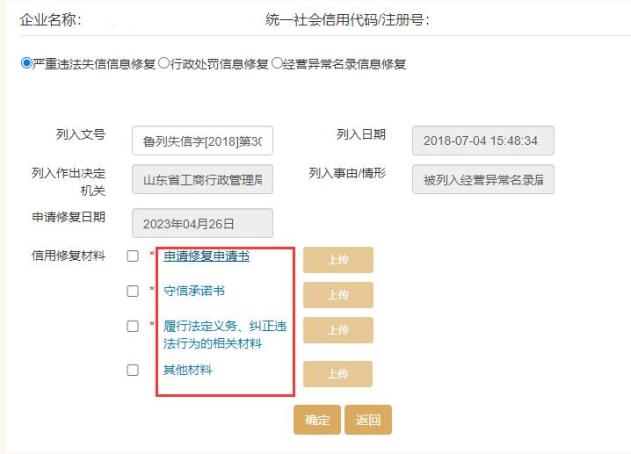Check the 其他材料 checkbox
Screen dimensions: 631x454
click(133, 370)
